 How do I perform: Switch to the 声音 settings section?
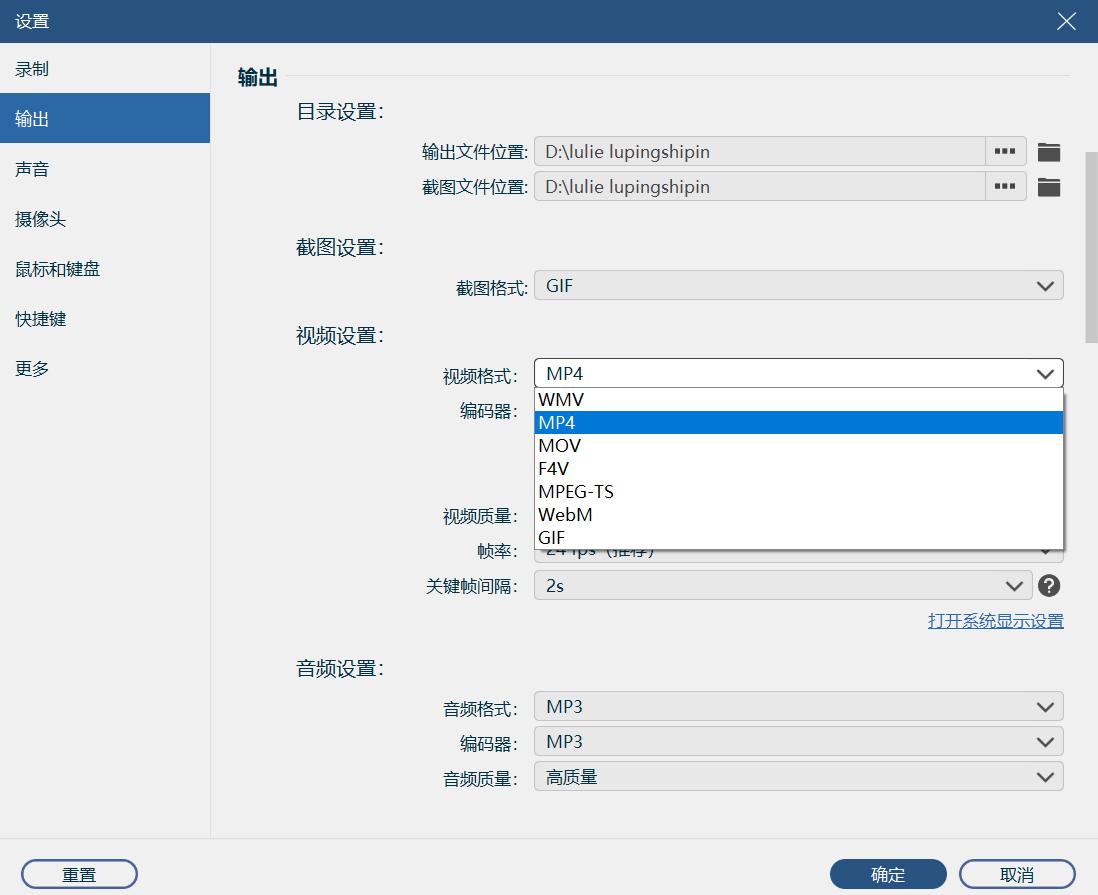pyautogui.click(x=33, y=168)
